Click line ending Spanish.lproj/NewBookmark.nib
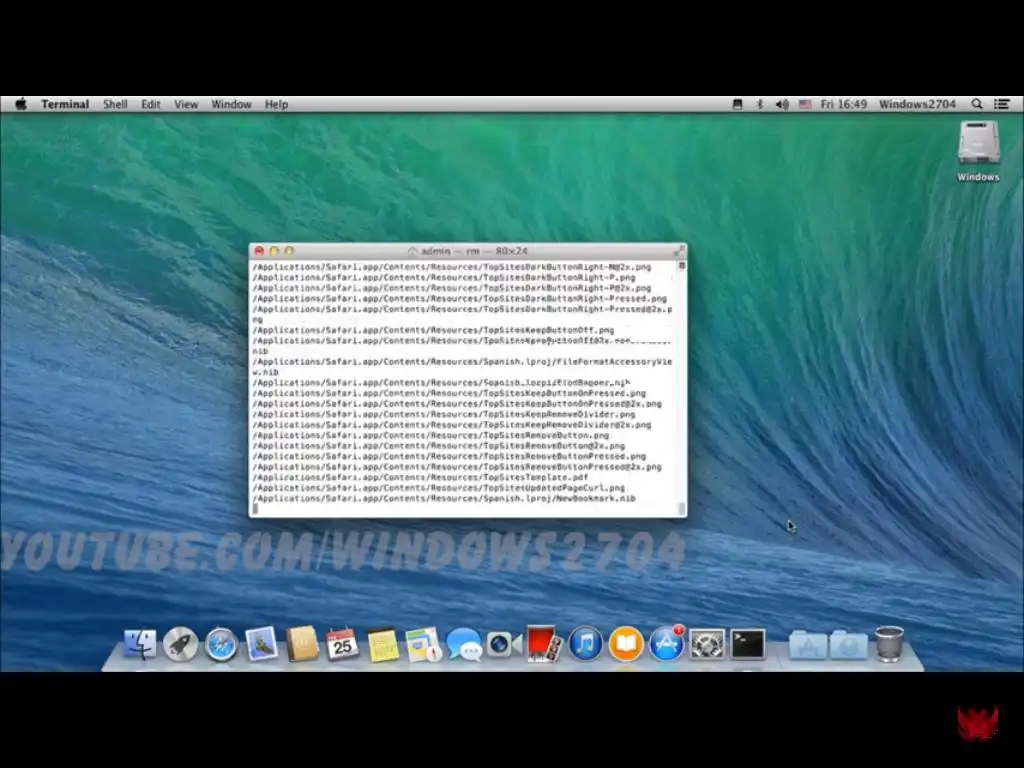The height and width of the screenshot is (768, 1024). coord(444,498)
